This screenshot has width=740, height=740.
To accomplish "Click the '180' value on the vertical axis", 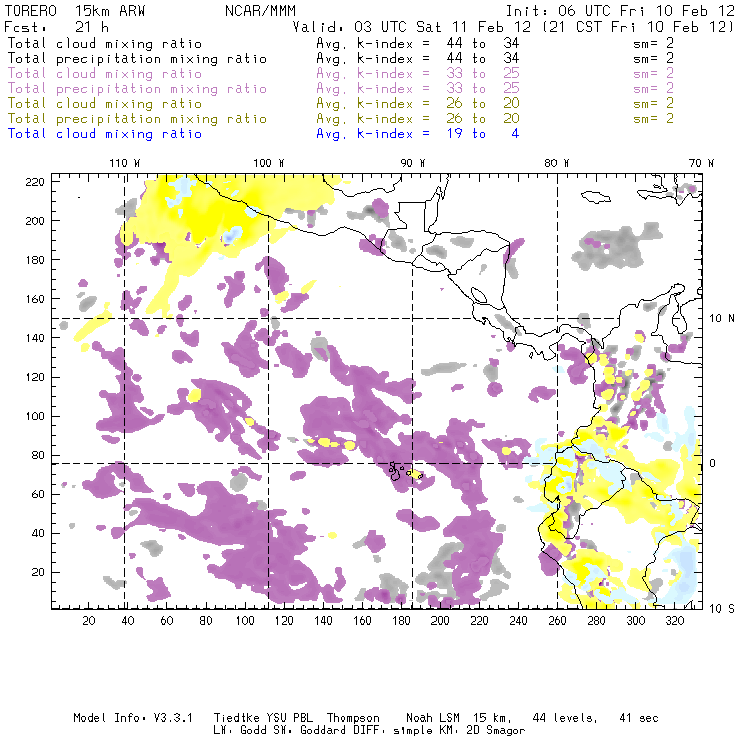I will (x=35, y=260).
